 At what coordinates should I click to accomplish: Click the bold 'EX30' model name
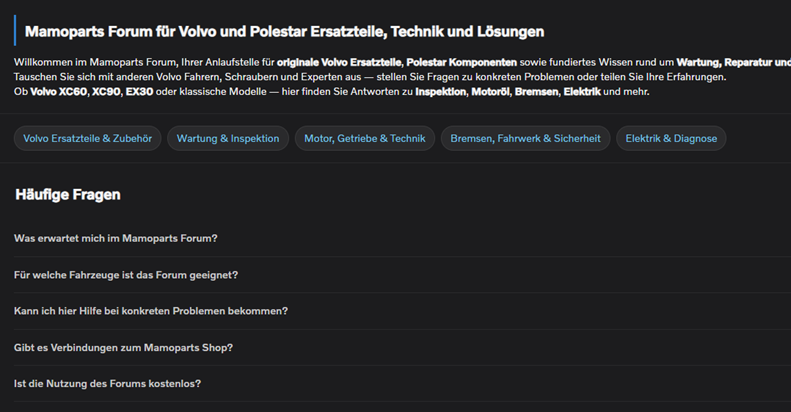point(140,92)
